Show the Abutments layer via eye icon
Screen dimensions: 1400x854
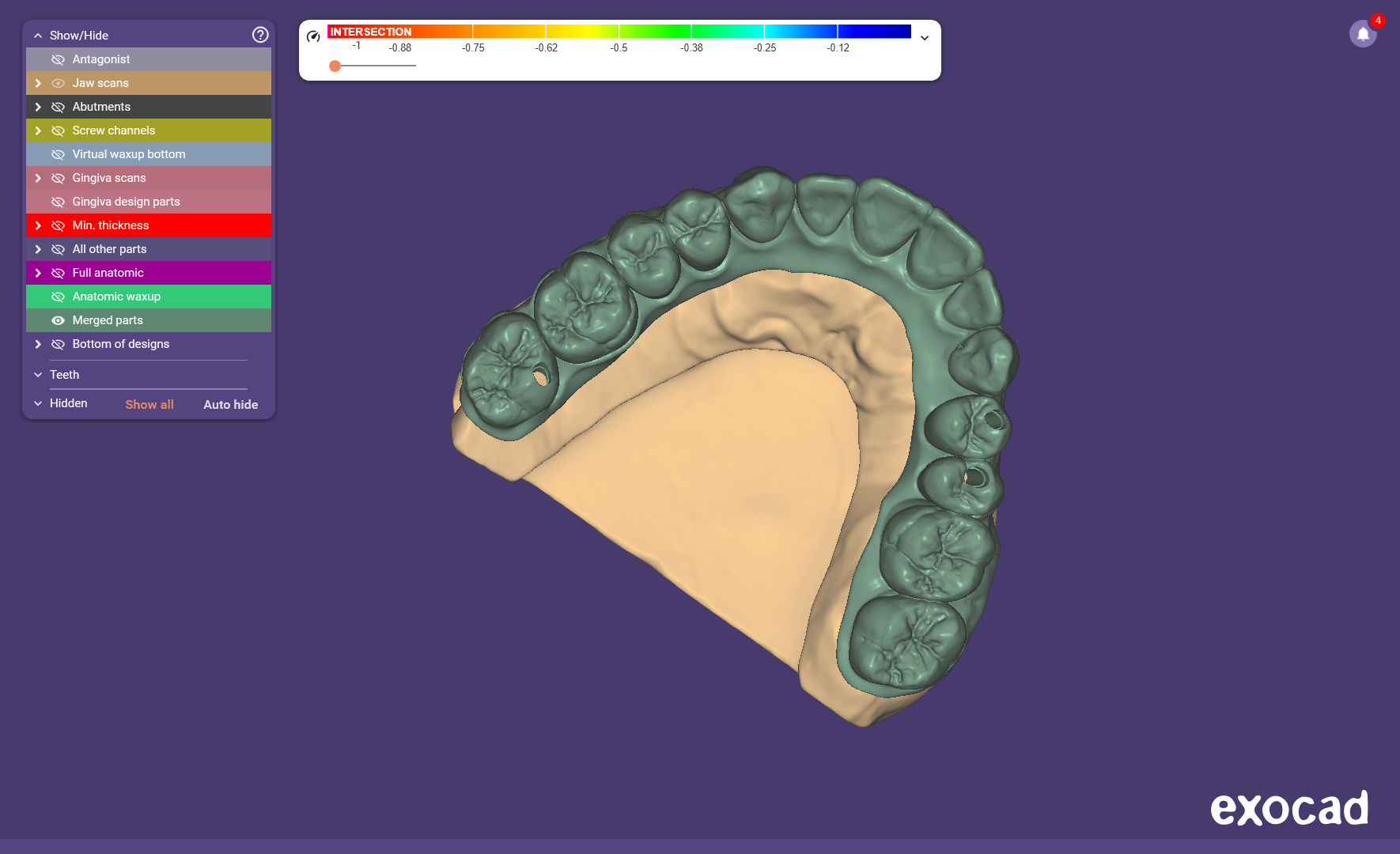[58, 107]
